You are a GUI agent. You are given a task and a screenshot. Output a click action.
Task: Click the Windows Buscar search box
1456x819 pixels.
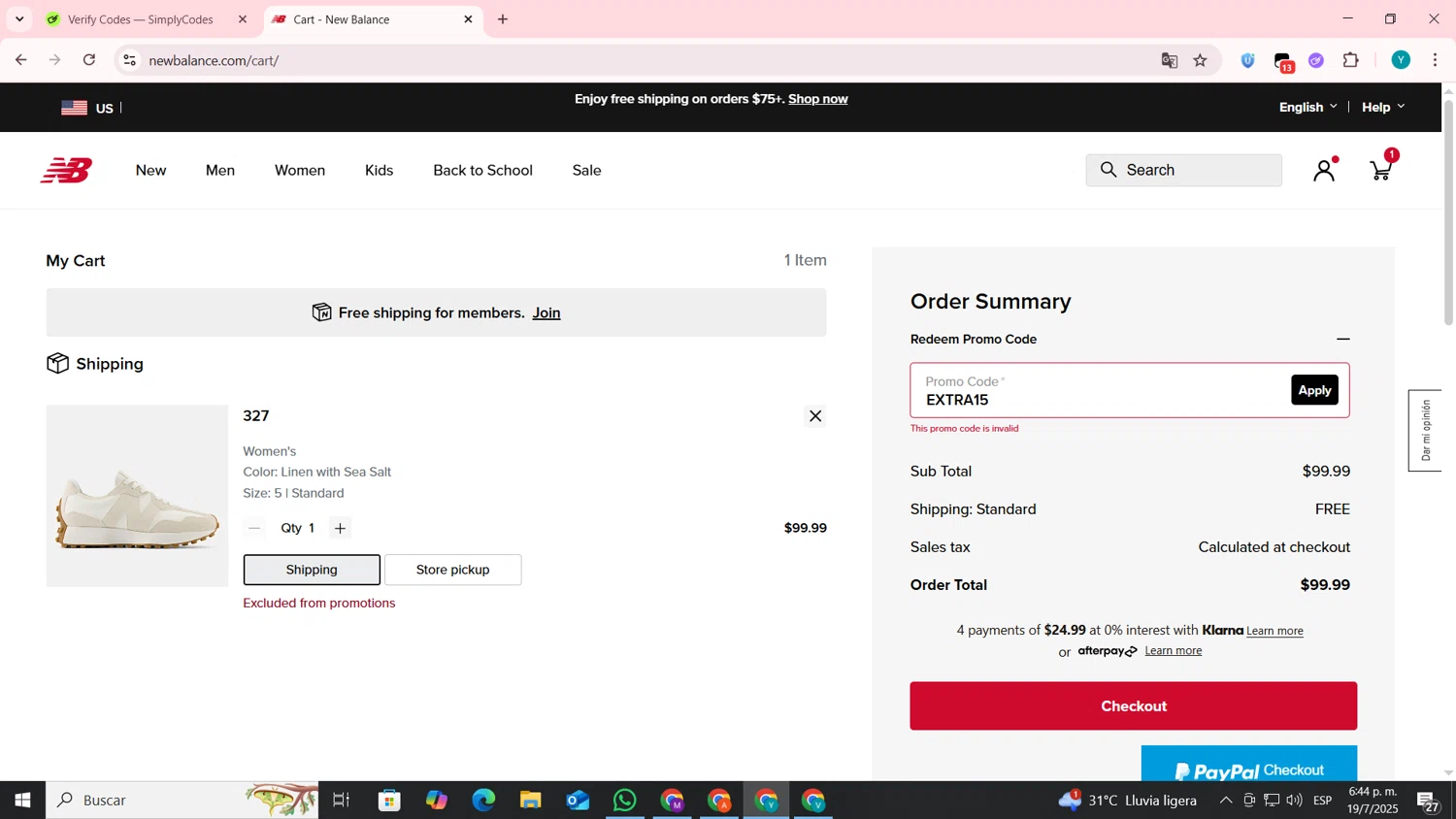[x=182, y=801]
